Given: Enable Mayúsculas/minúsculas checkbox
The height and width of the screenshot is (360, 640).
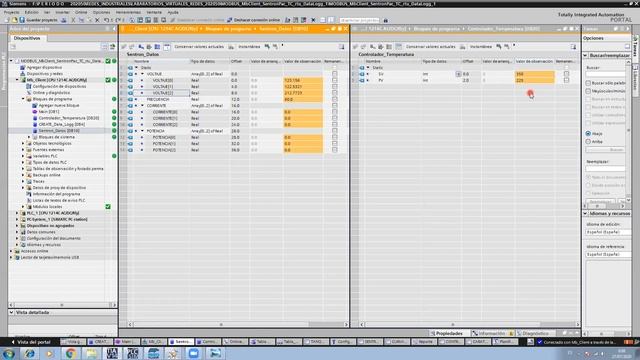Looking at the screenshot, I should [588, 91].
